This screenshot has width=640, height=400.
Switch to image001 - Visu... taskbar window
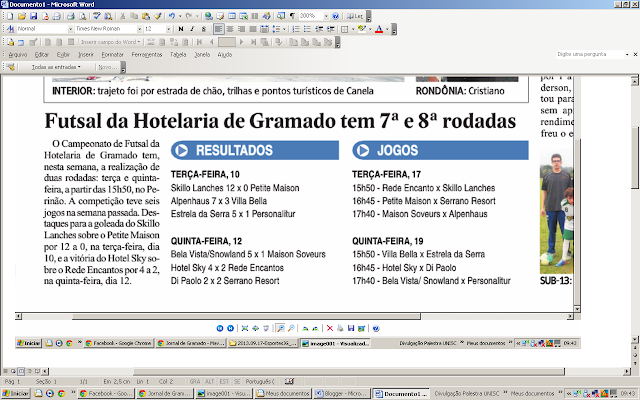pos(224,393)
